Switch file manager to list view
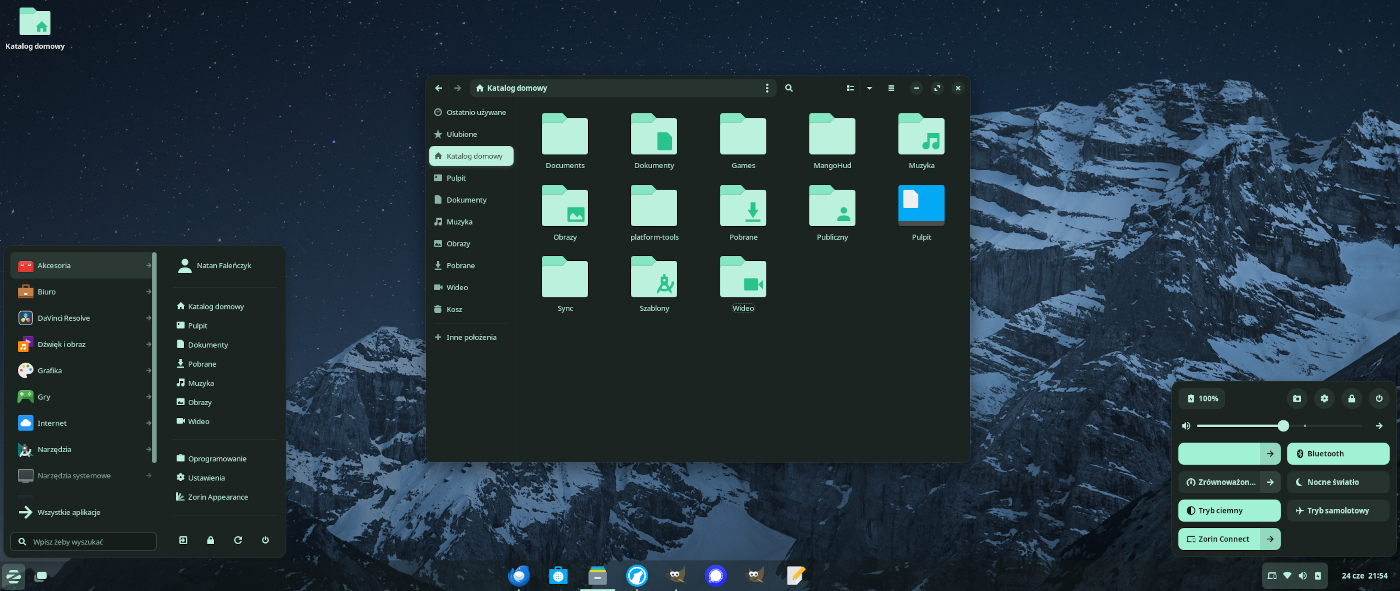Screen dimensions: 1400x591 [x=849, y=88]
